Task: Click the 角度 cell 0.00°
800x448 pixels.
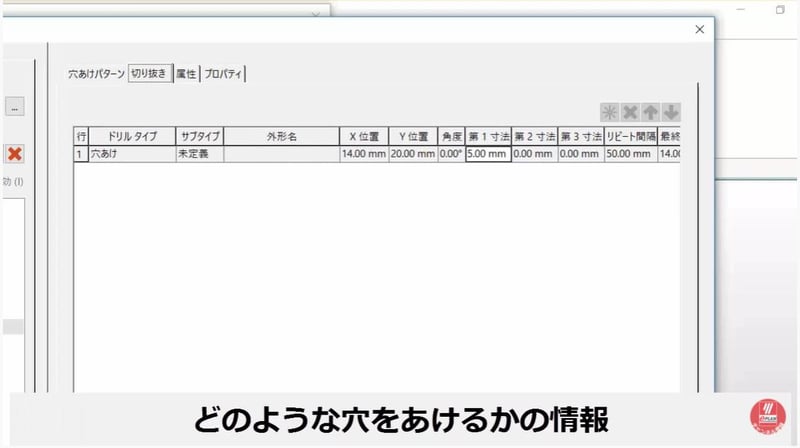Action: coord(451,154)
